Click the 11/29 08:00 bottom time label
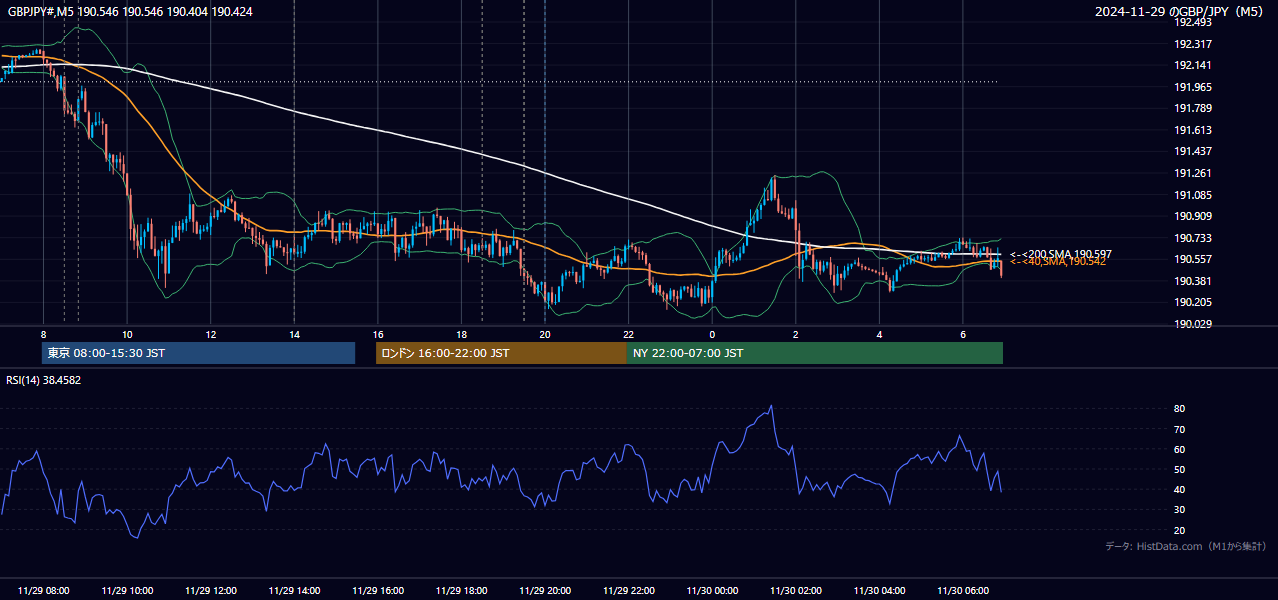This screenshot has width=1278, height=600. tap(44, 591)
